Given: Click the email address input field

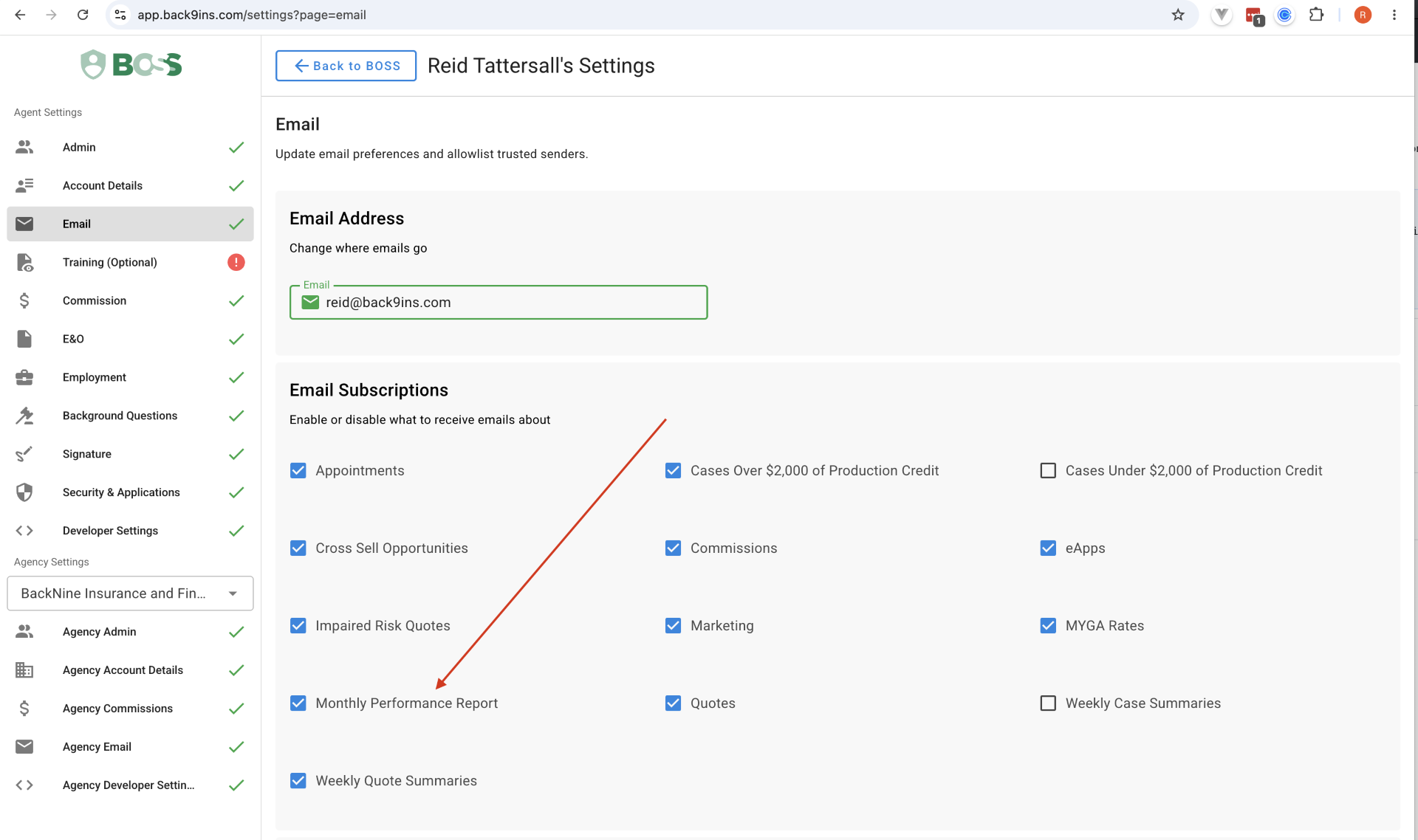Looking at the screenshot, I should 499,302.
